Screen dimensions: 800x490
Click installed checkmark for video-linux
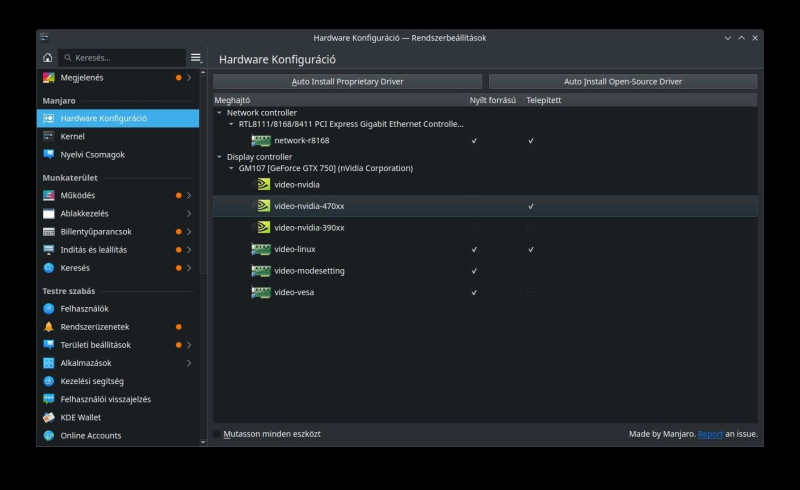coord(531,249)
